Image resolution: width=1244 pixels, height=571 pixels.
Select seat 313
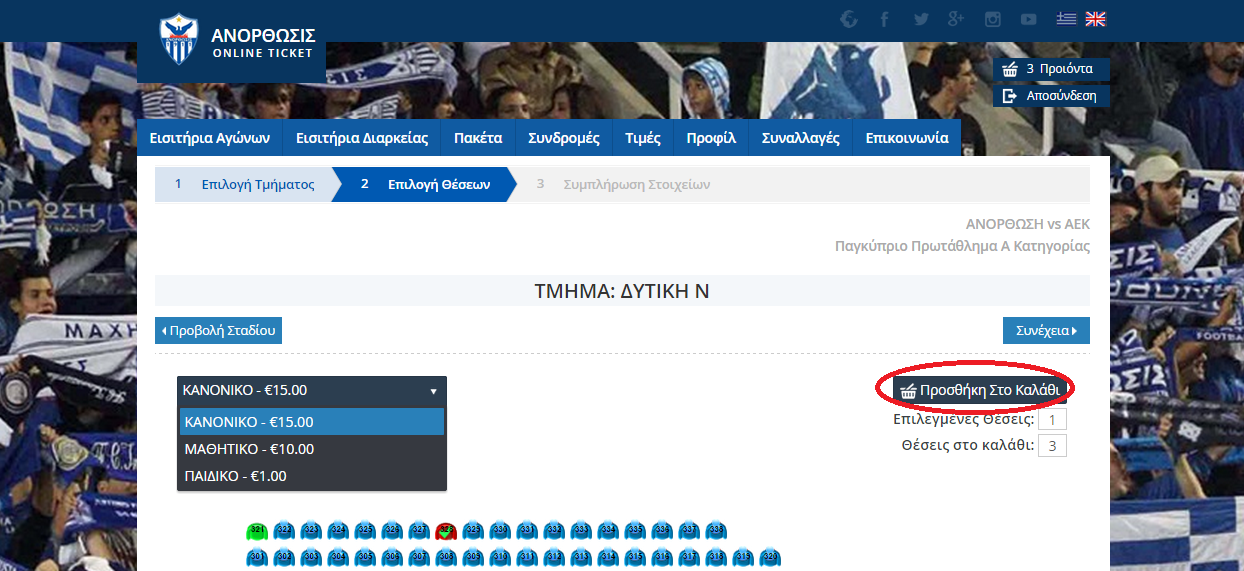pos(581,558)
